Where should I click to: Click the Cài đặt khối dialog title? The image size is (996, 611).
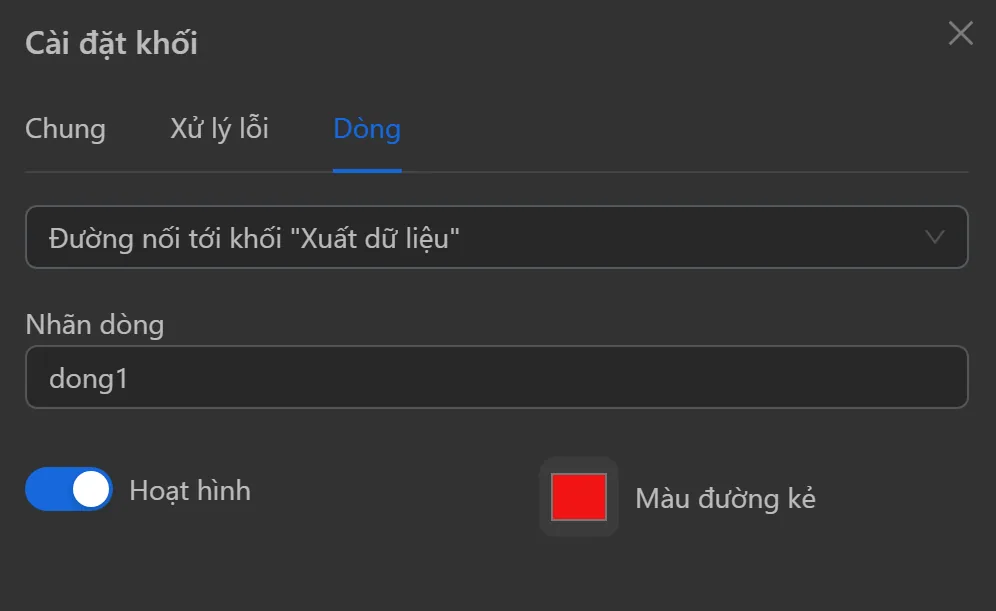[110, 43]
